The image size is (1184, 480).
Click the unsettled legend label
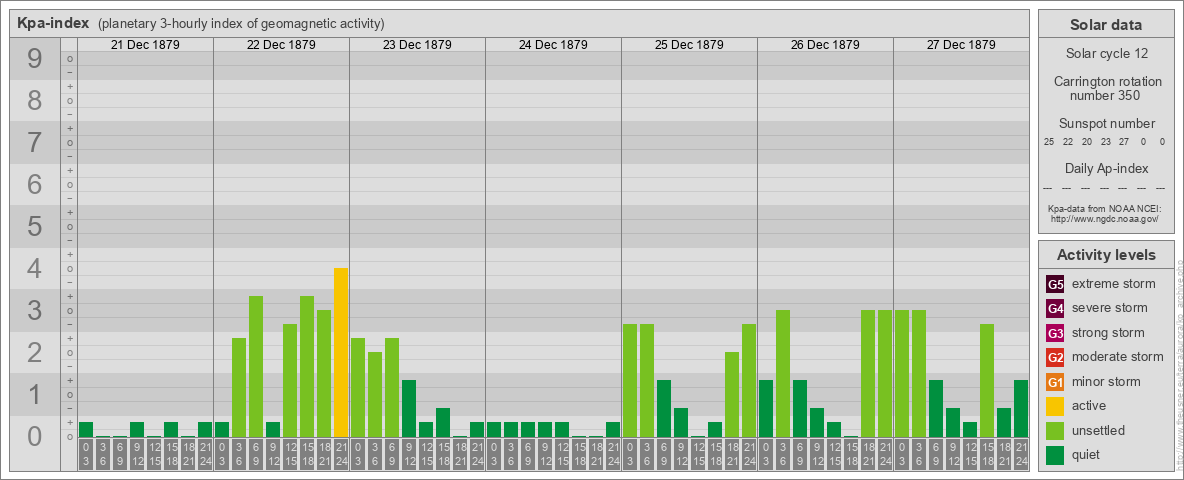coord(1099,431)
